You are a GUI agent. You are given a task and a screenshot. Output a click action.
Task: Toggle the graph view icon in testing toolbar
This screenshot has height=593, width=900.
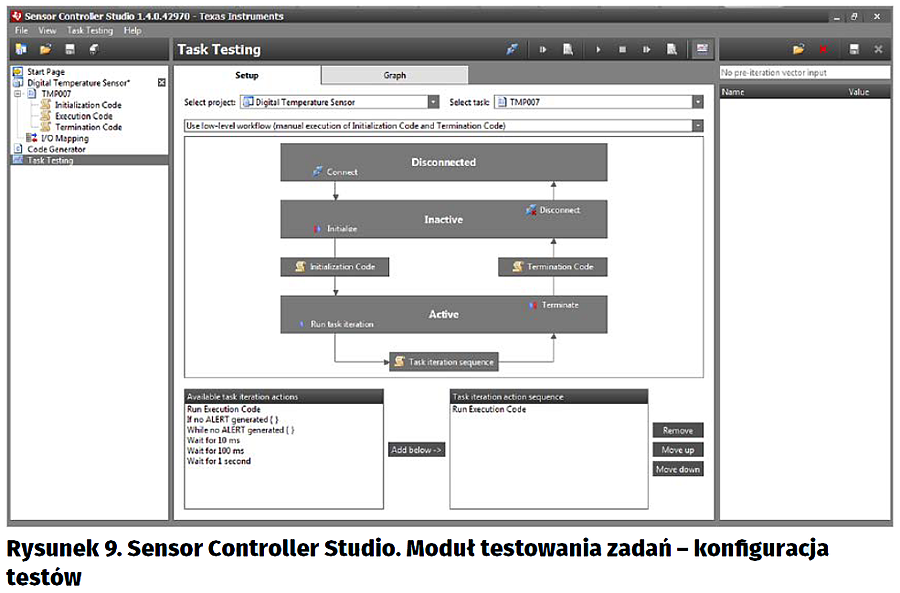point(701,49)
